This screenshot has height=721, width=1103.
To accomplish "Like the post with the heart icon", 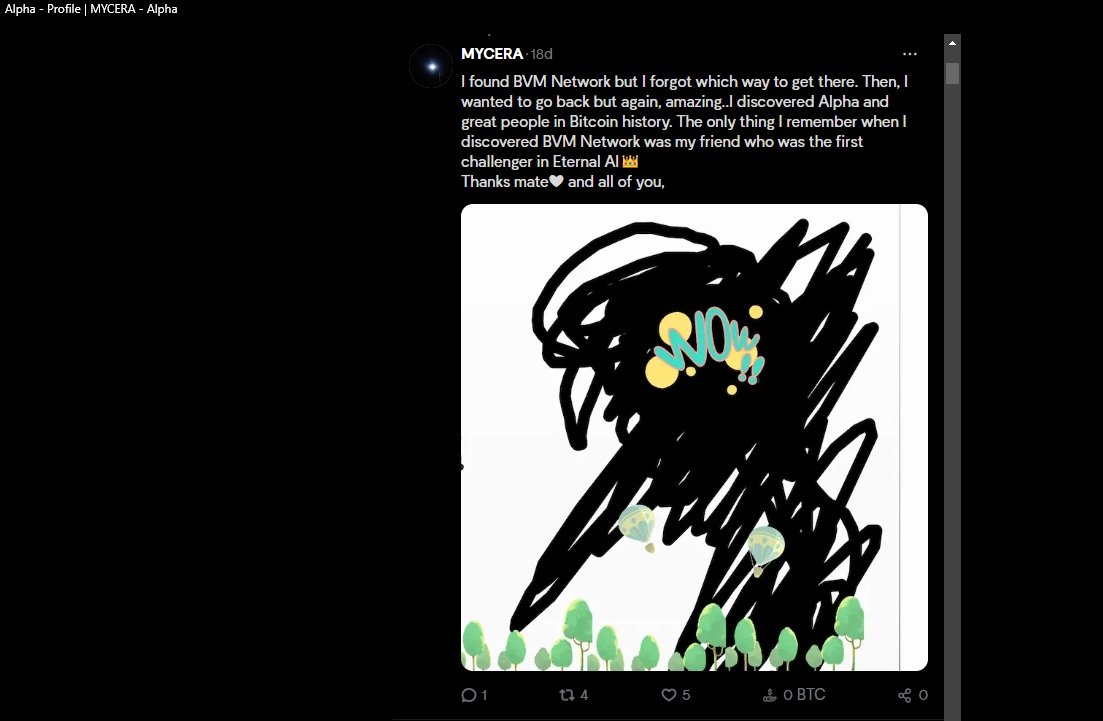I will coord(669,695).
